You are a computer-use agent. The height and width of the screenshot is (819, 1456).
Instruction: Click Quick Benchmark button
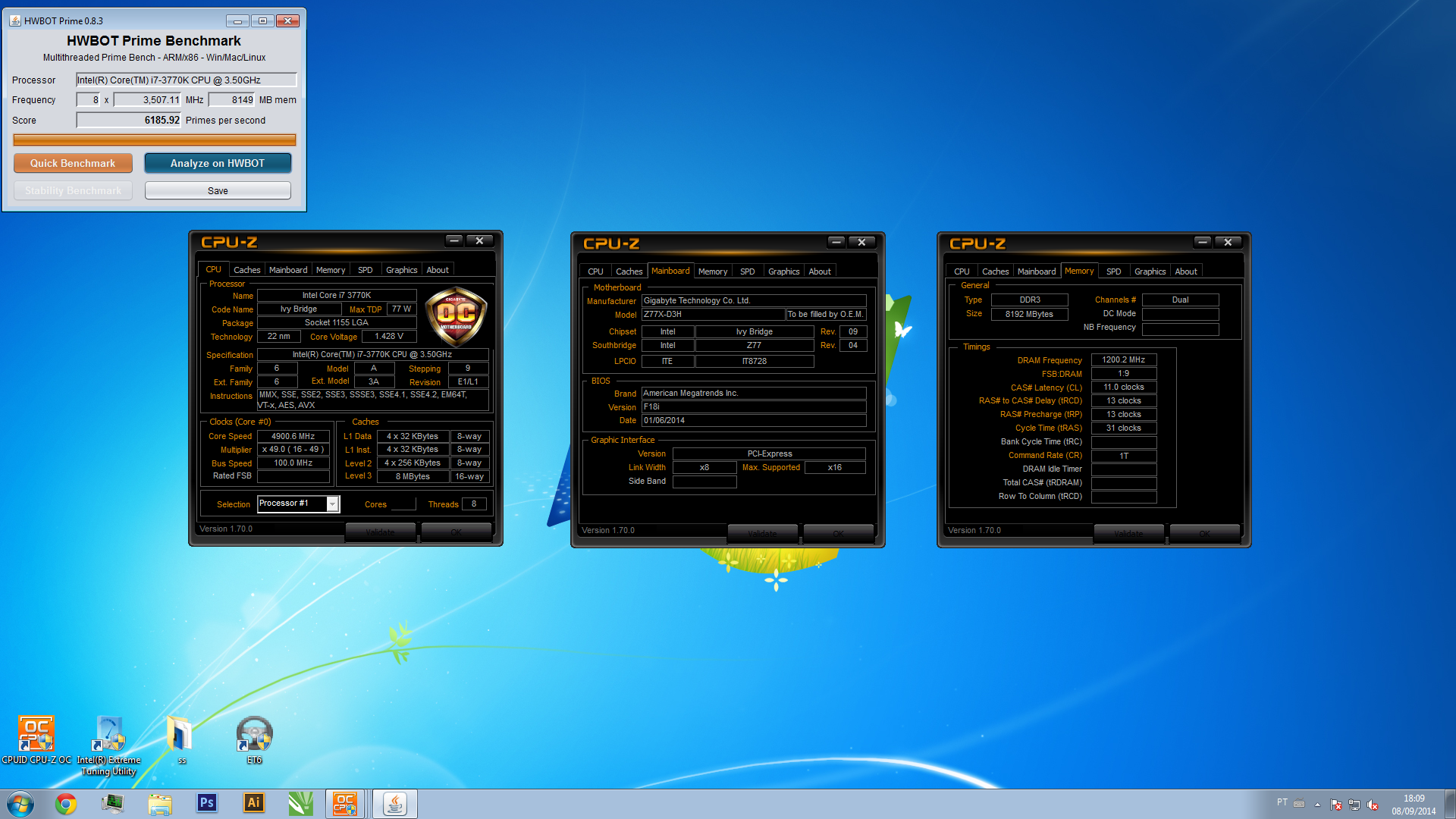[73, 163]
